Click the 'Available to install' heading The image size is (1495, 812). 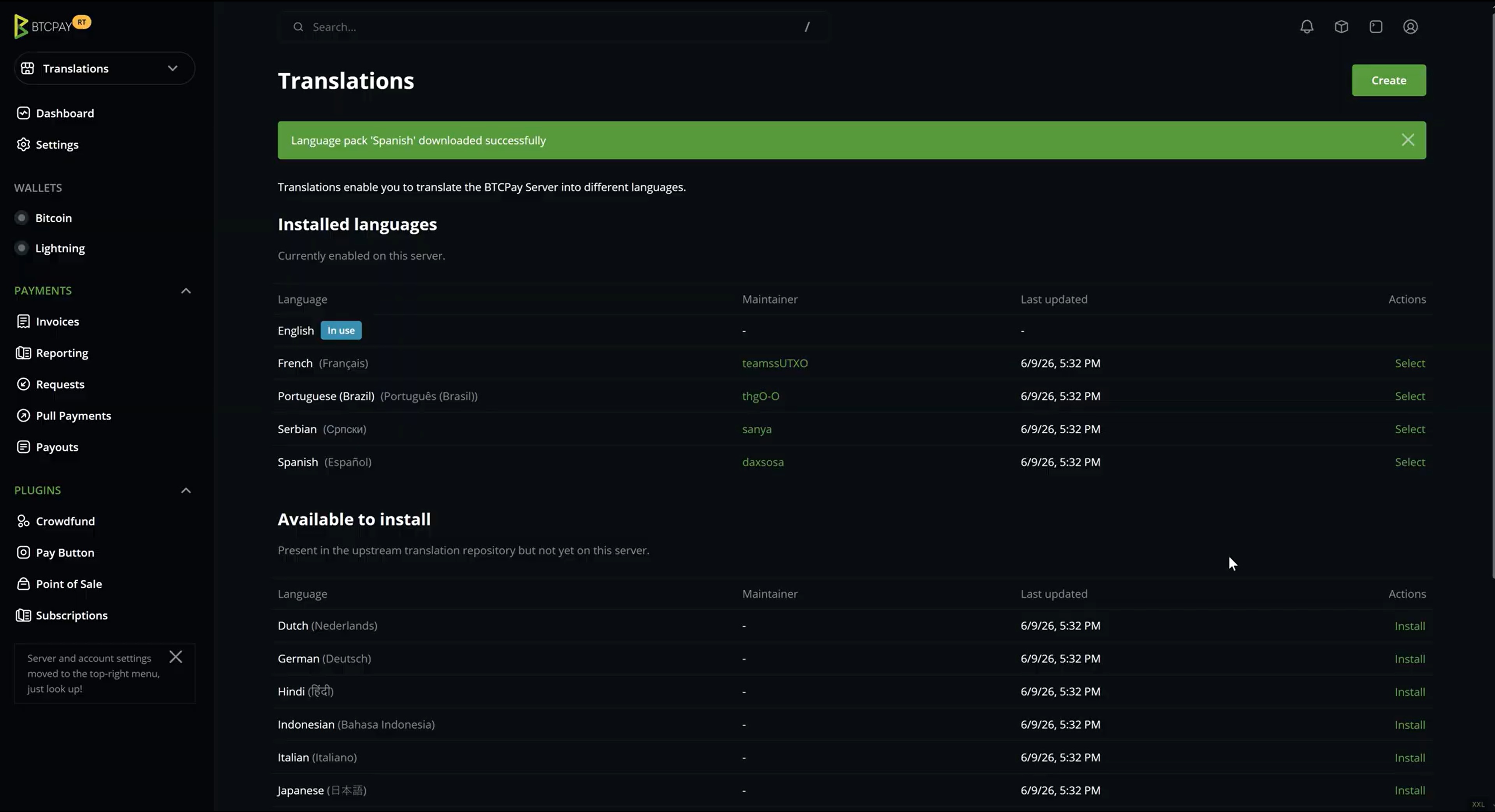click(x=354, y=520)
